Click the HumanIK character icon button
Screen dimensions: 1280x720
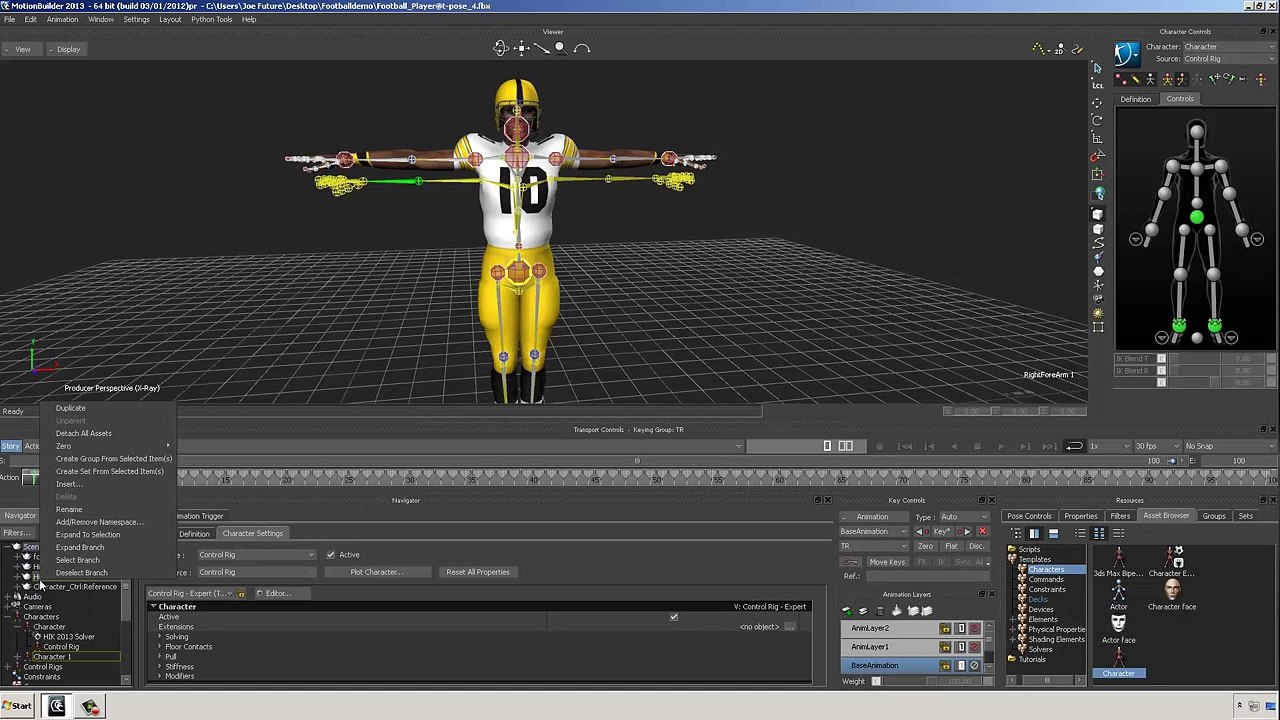(1127, 53)
